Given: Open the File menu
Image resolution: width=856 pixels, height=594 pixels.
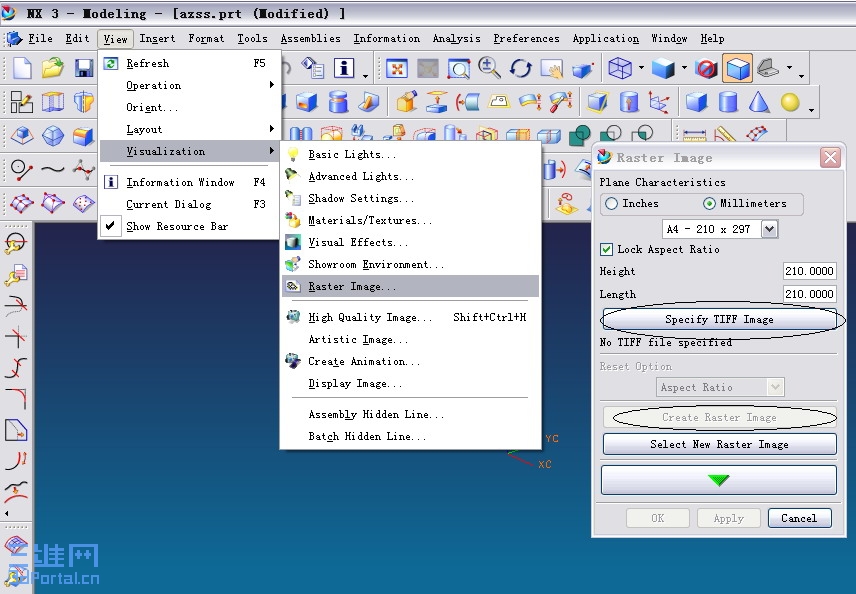Looking at the screenshot, I should 40,39.
